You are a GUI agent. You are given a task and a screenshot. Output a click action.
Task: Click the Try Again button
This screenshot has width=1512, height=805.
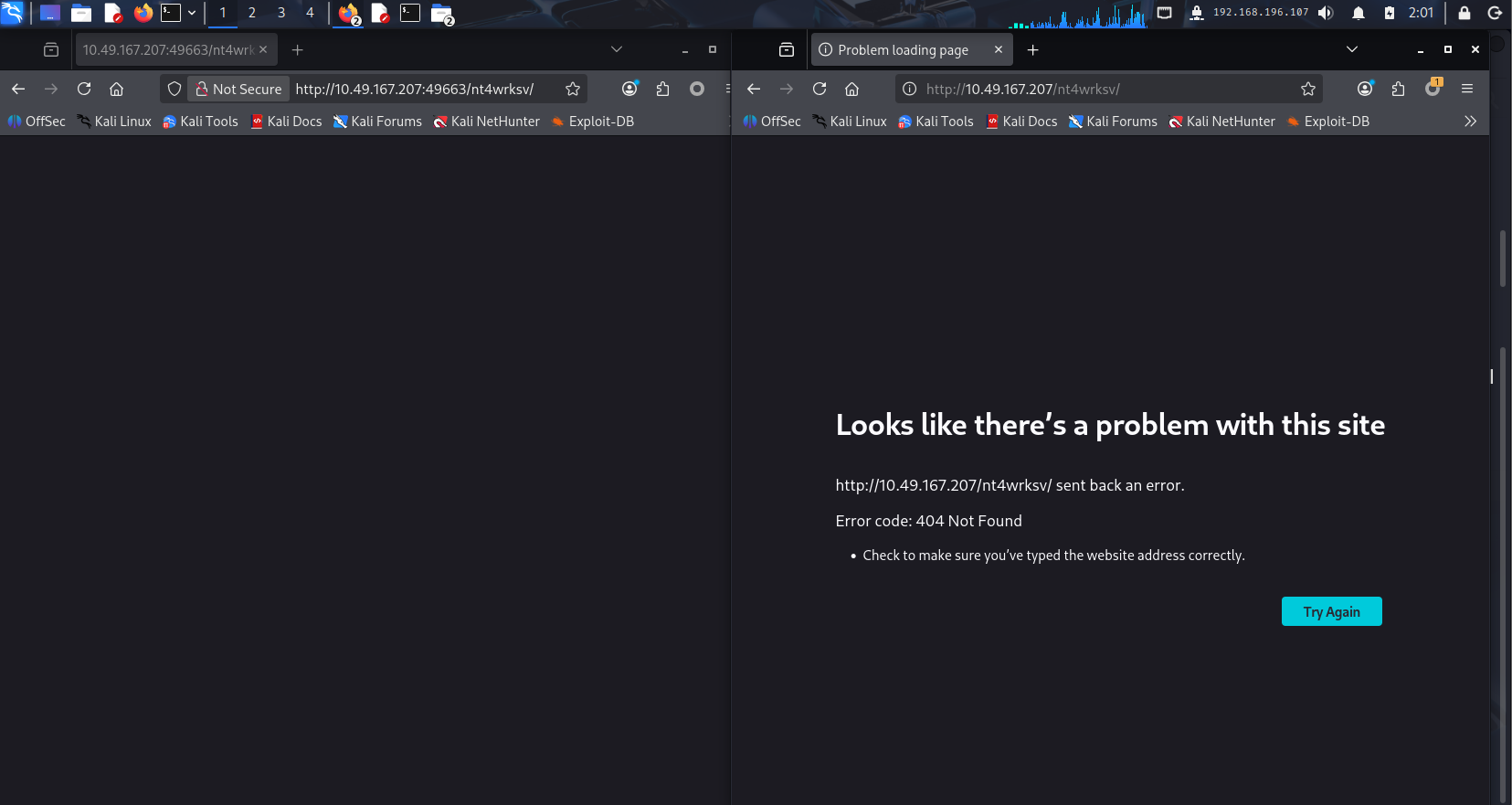pos(1331,611)
